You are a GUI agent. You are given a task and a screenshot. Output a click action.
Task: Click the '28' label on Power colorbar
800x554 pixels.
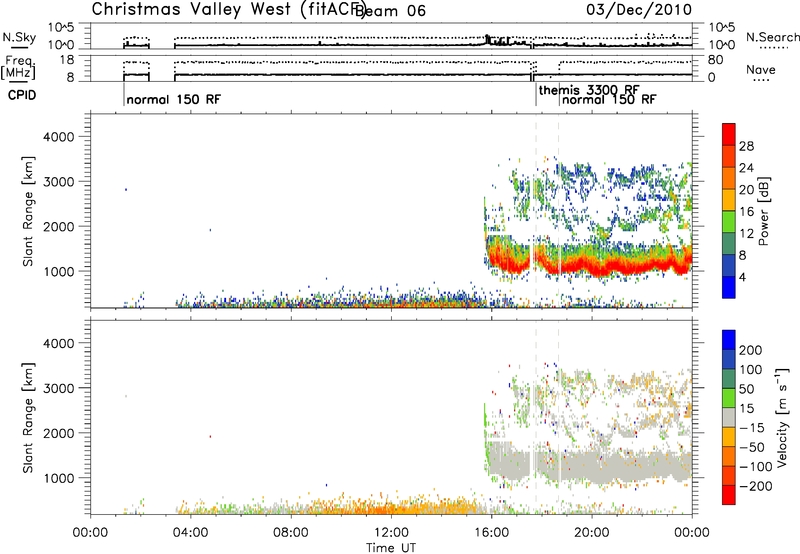(746, 146)
